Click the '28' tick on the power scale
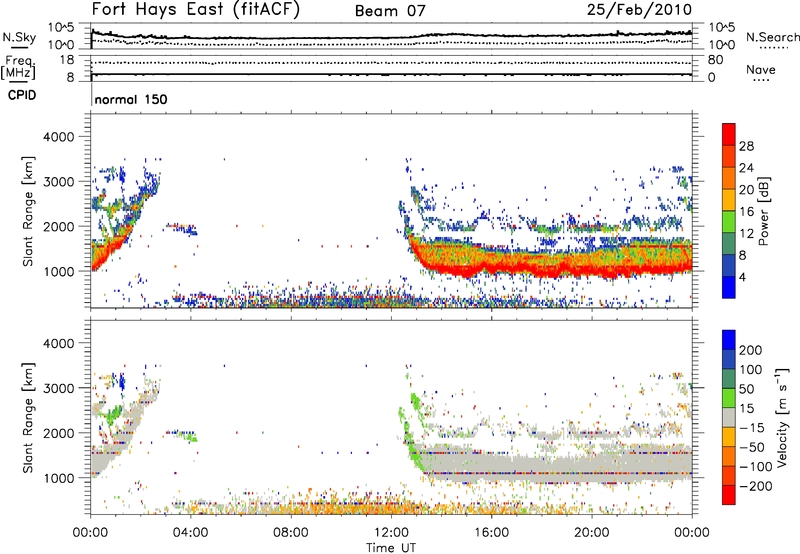The height and width of the screenshot is (554, 800). [746, 146]
